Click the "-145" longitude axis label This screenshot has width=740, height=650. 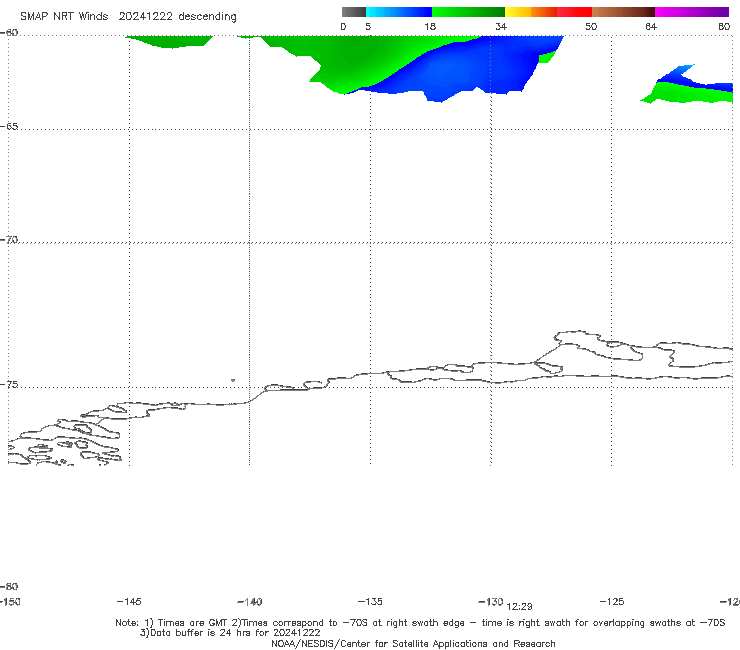click(x=129, y=602)
